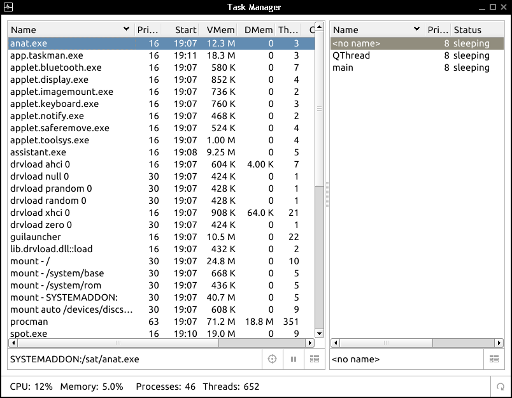Click the right arrow of the thread horizontal scrollbar
Image resolution: width=512 pixels, height=398 pixels.
coord(499,343)
